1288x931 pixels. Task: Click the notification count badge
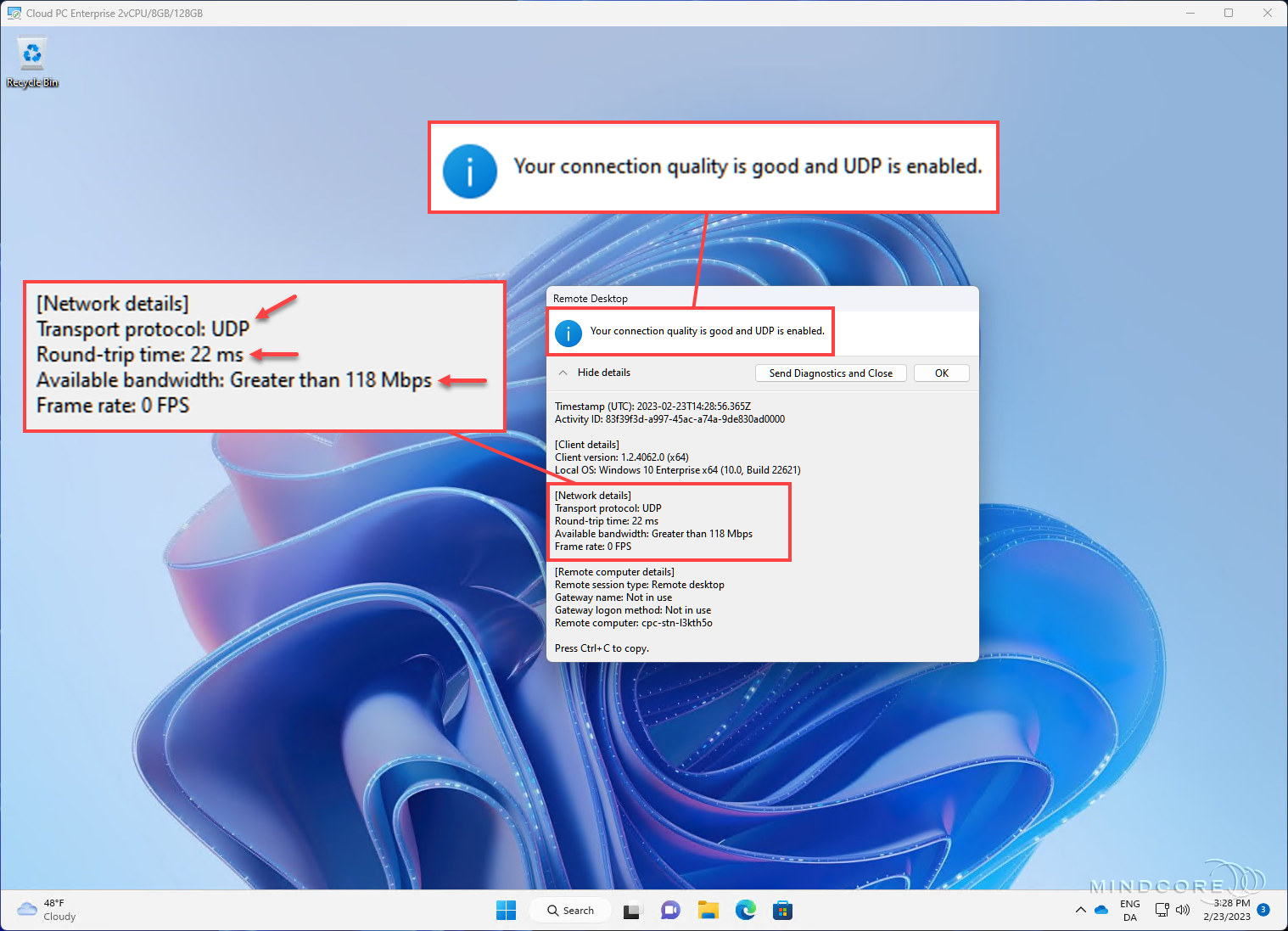(x=1263, y=909)
